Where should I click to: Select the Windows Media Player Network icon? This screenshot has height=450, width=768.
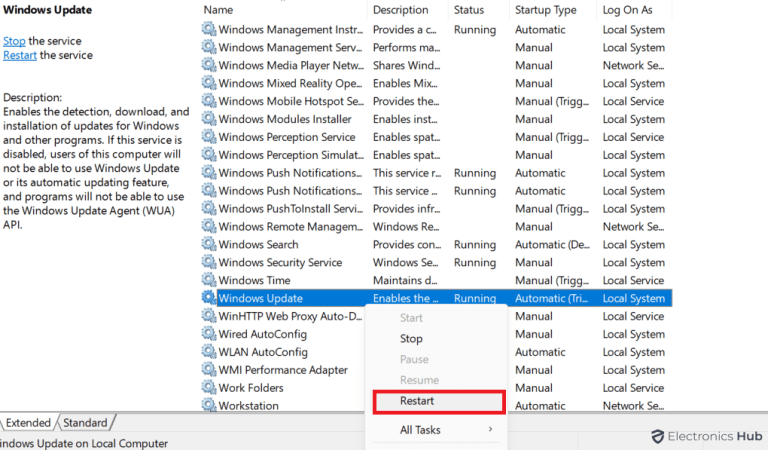[x=208, y=66]
